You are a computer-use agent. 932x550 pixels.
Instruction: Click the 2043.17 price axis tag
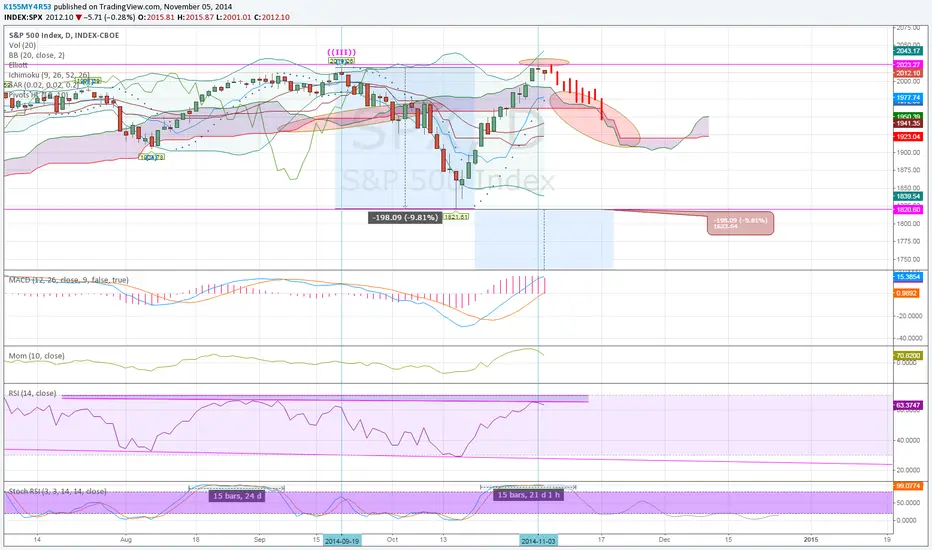click(908, 51)
